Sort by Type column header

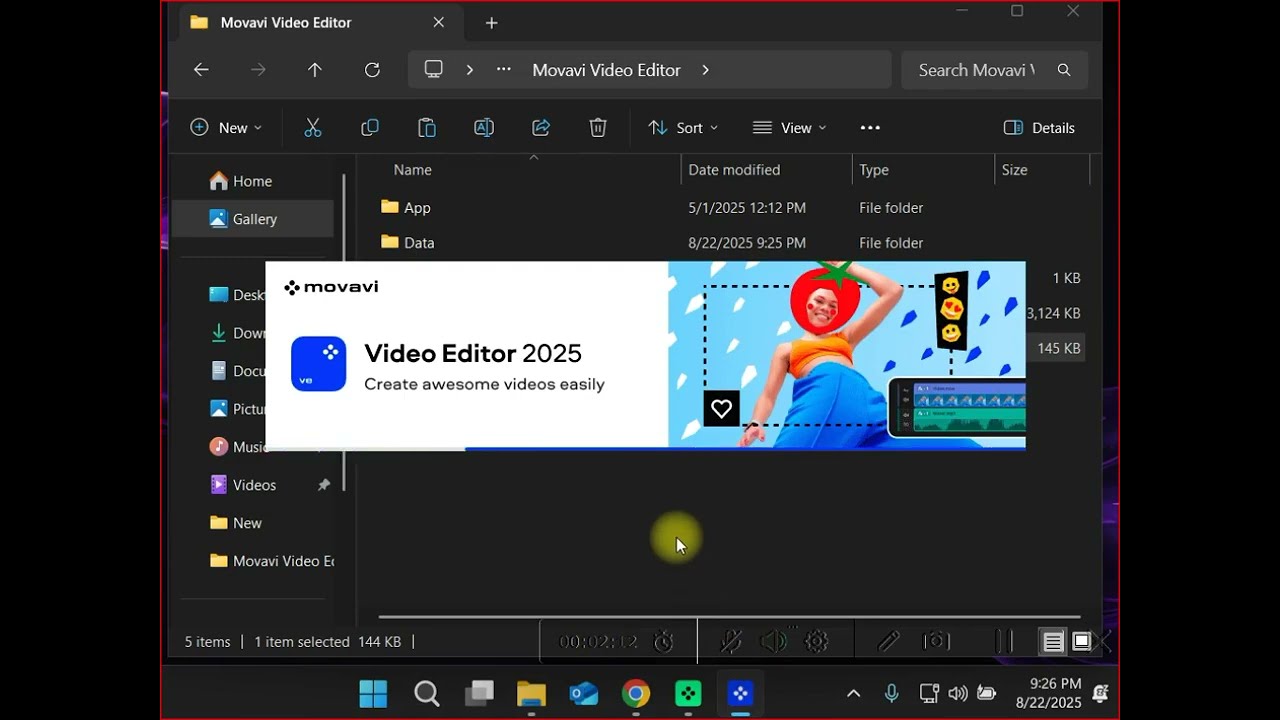click(x=874, y=170)
